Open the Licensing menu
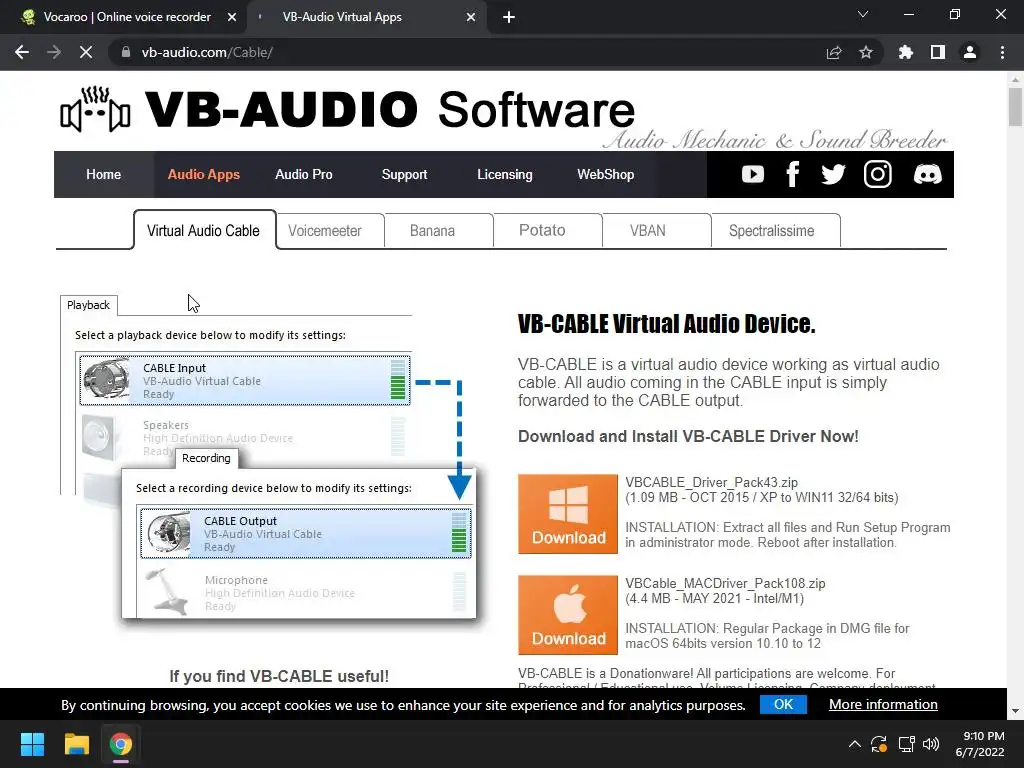The height and width of the screenshot is (768, 1024). click(x=505, y=174)
